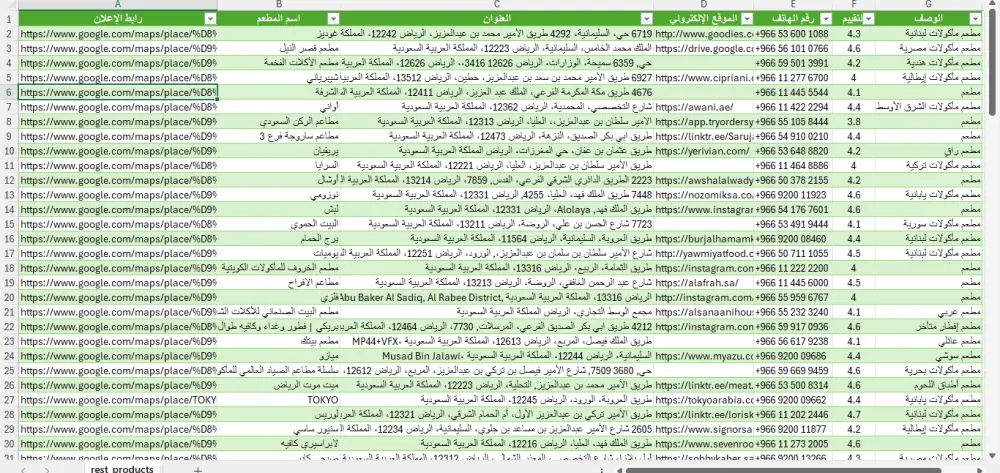
Task: Click the horizontal scrollbar left arrow
Action: [x=619, y=470]
